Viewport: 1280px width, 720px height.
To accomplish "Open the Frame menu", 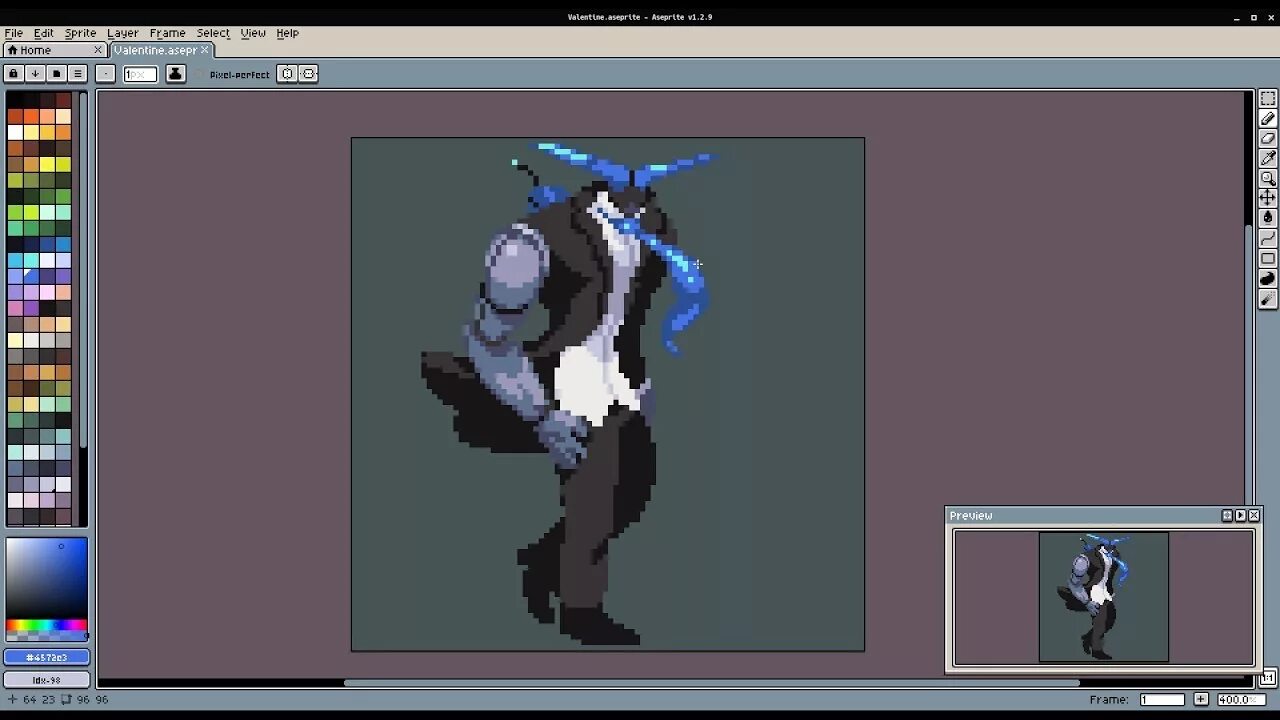I will tap(167, 33).
